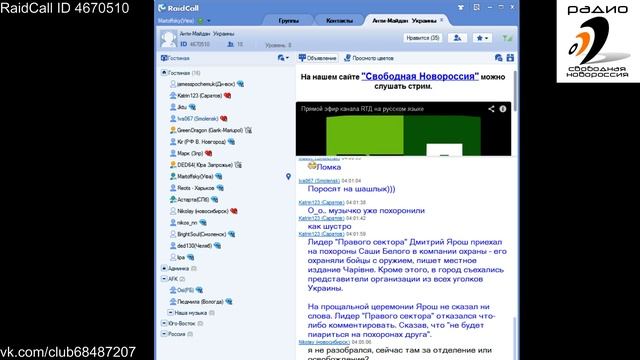The height and width of the screenshot is (360, 640).
Task: Click the badge icon beside DED64
Action: pos(238,165)
